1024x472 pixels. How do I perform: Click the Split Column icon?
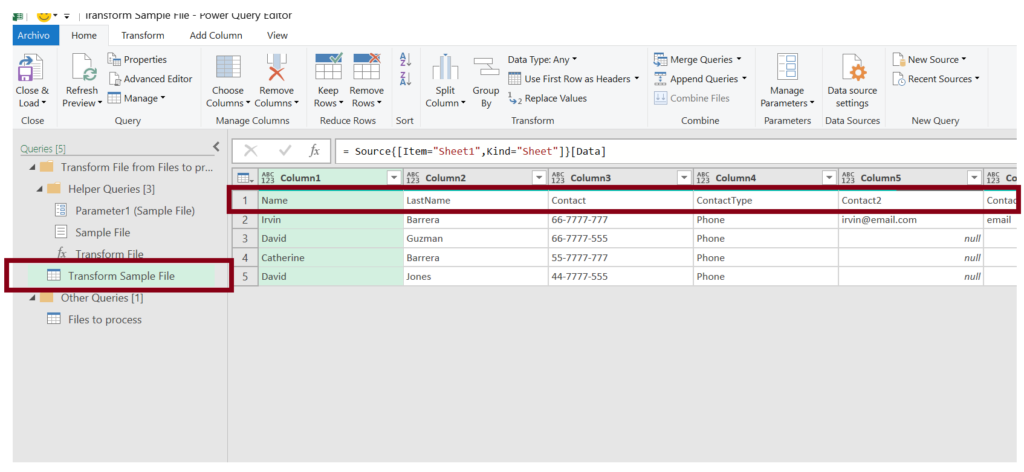pyautogui.click(x=445, y=68)
